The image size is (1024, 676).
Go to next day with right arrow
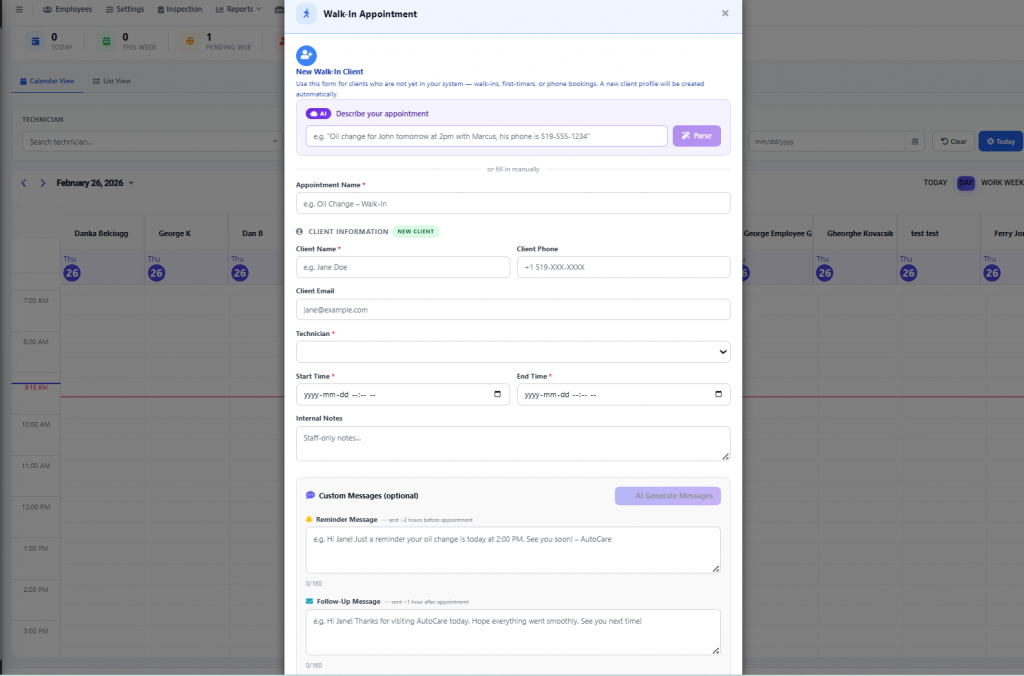point(42,183)
